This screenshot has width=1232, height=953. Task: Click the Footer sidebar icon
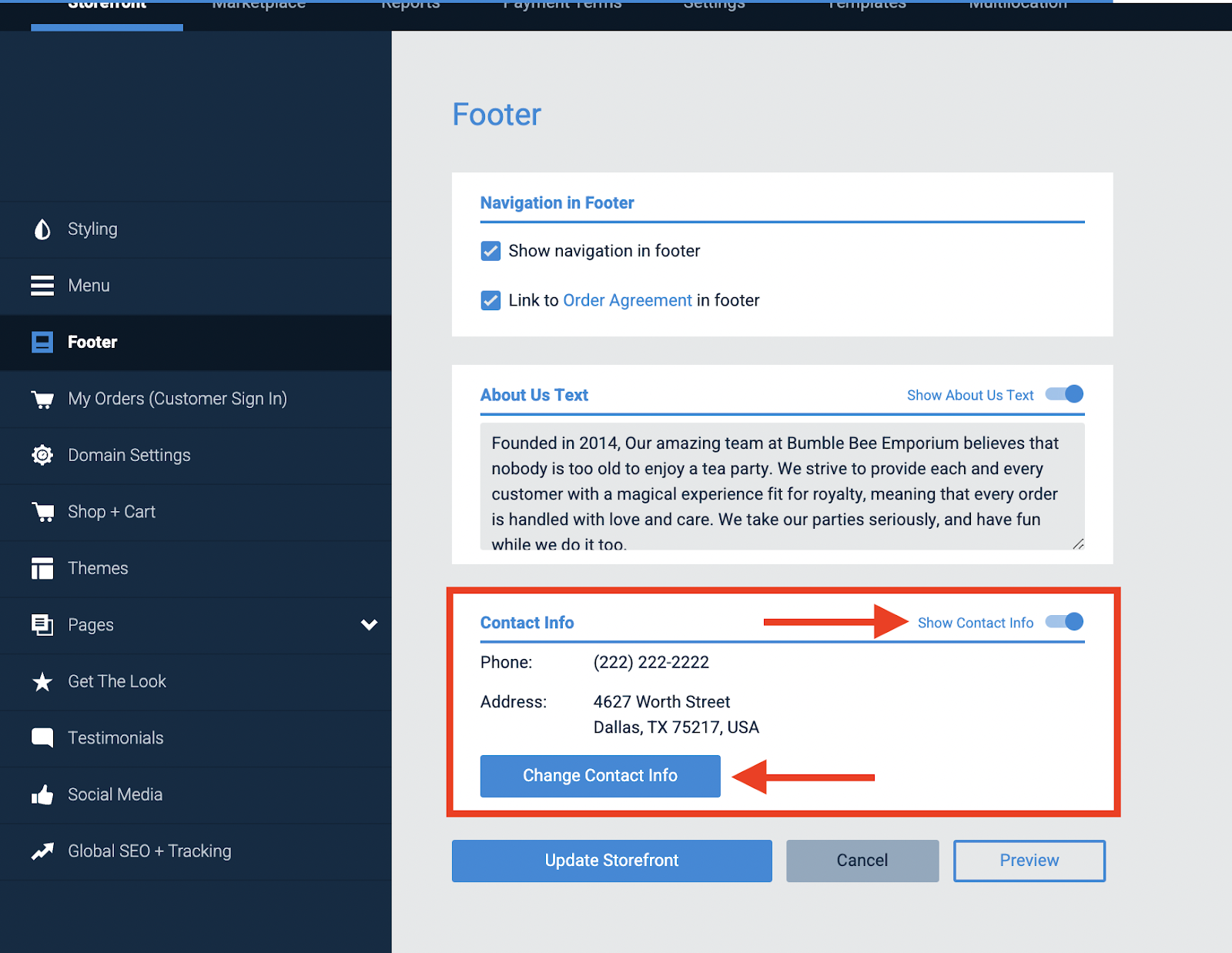(42, 342)
